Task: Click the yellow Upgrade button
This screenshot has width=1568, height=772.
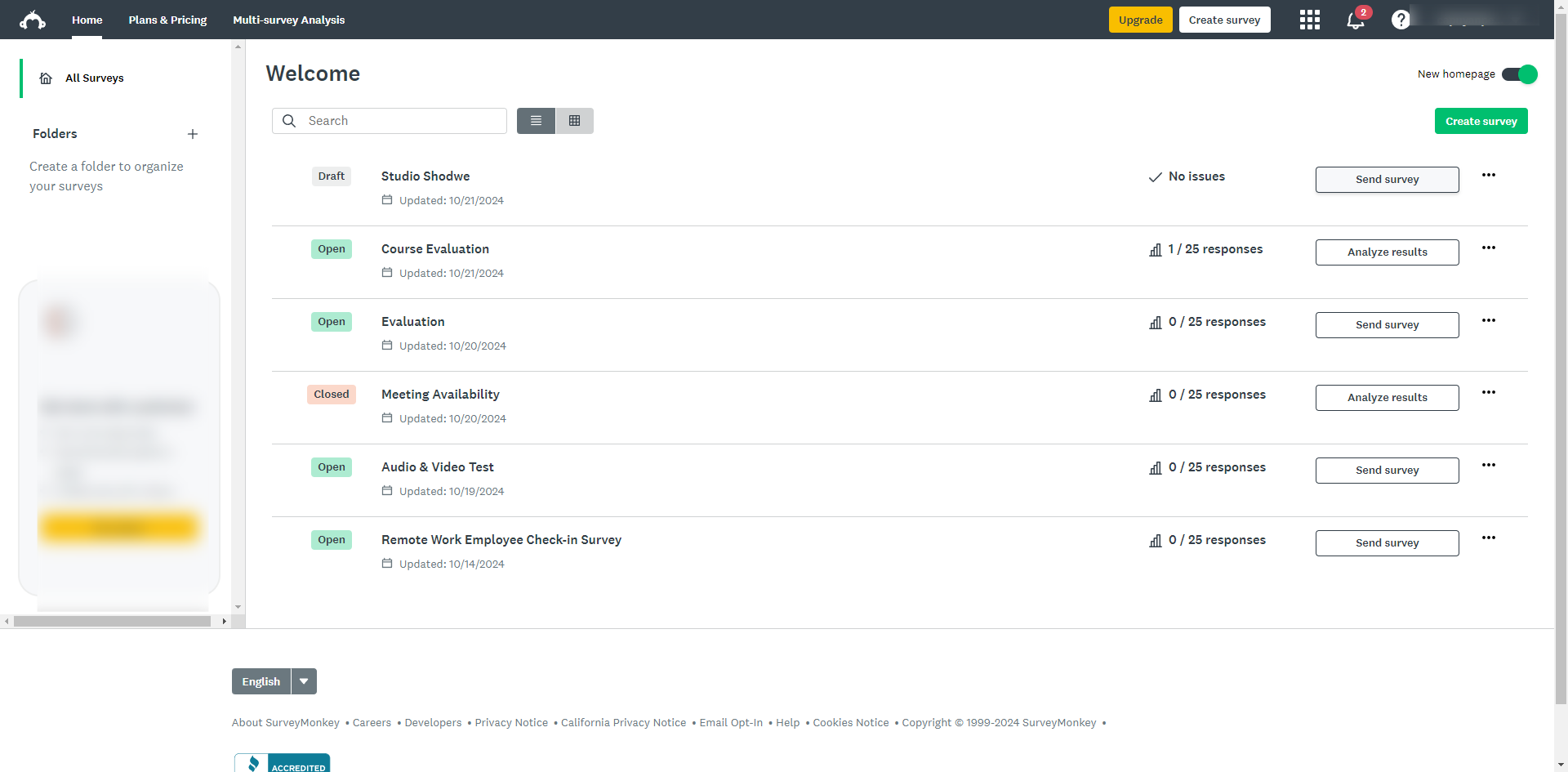Action: coord(1140,20)
